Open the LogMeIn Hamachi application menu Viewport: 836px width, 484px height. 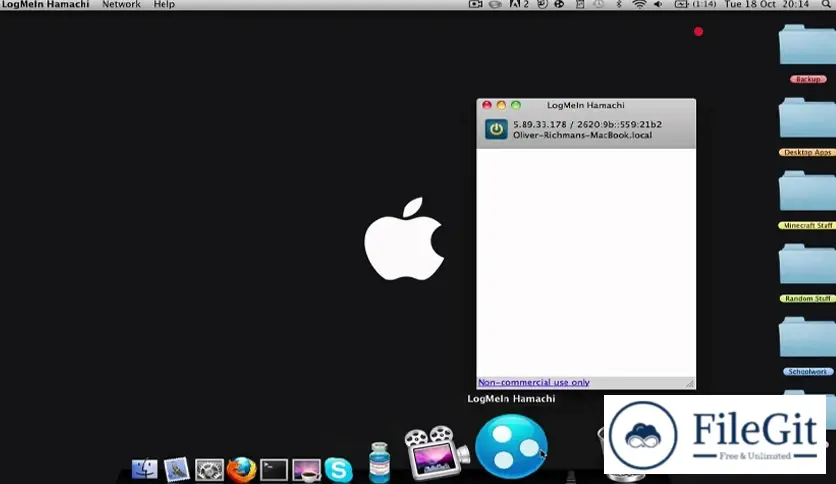point(45,4)
